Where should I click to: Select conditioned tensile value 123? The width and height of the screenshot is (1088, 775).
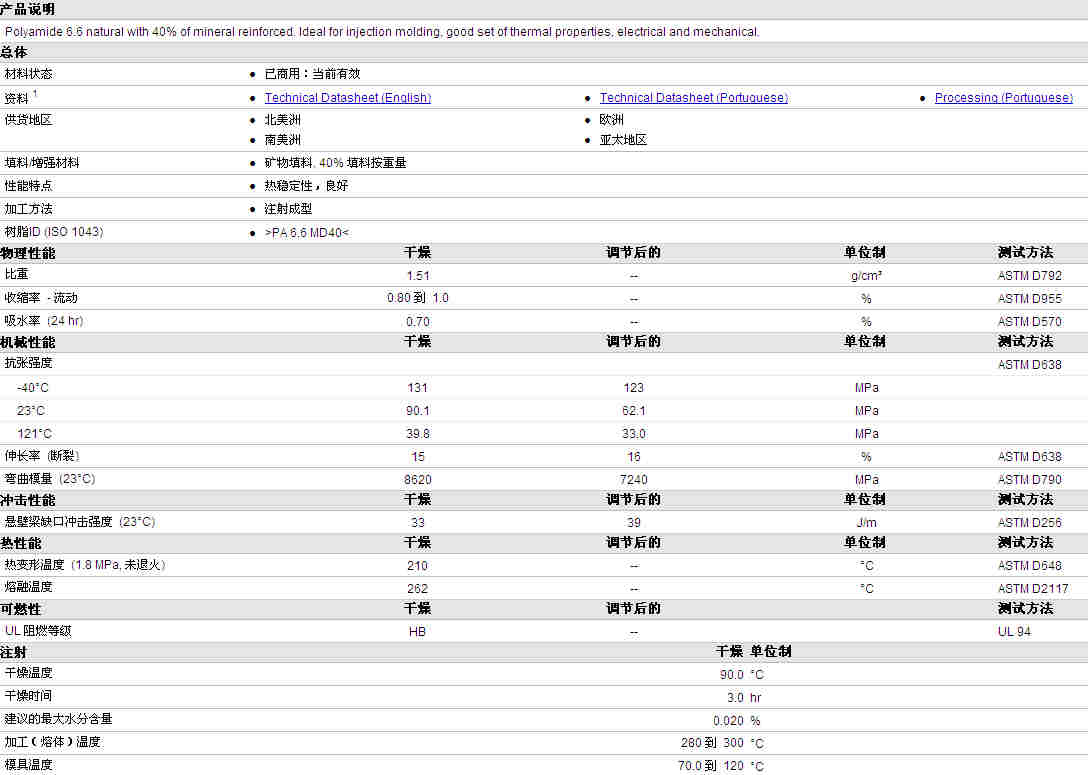634,387
